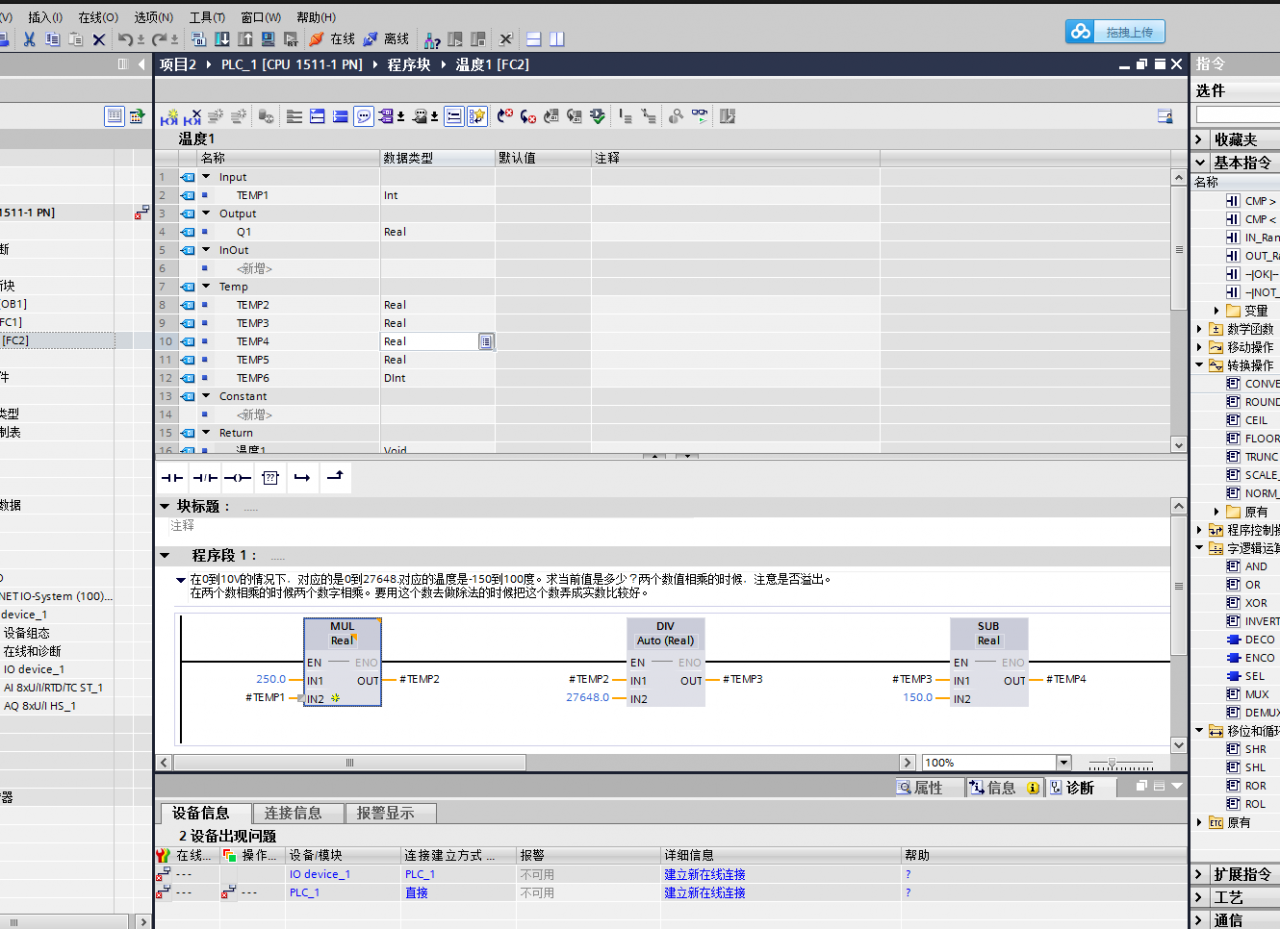Click IO device_1 link in diagnostics
Image resolution: width=1280 pixels, height=929 pixels.
[x=320, y=874]
